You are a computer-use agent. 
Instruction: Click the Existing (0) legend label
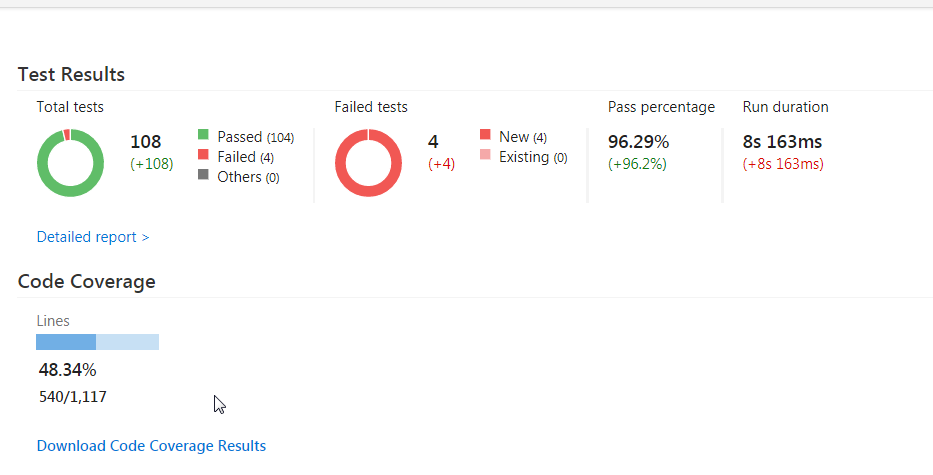[533, 157]
